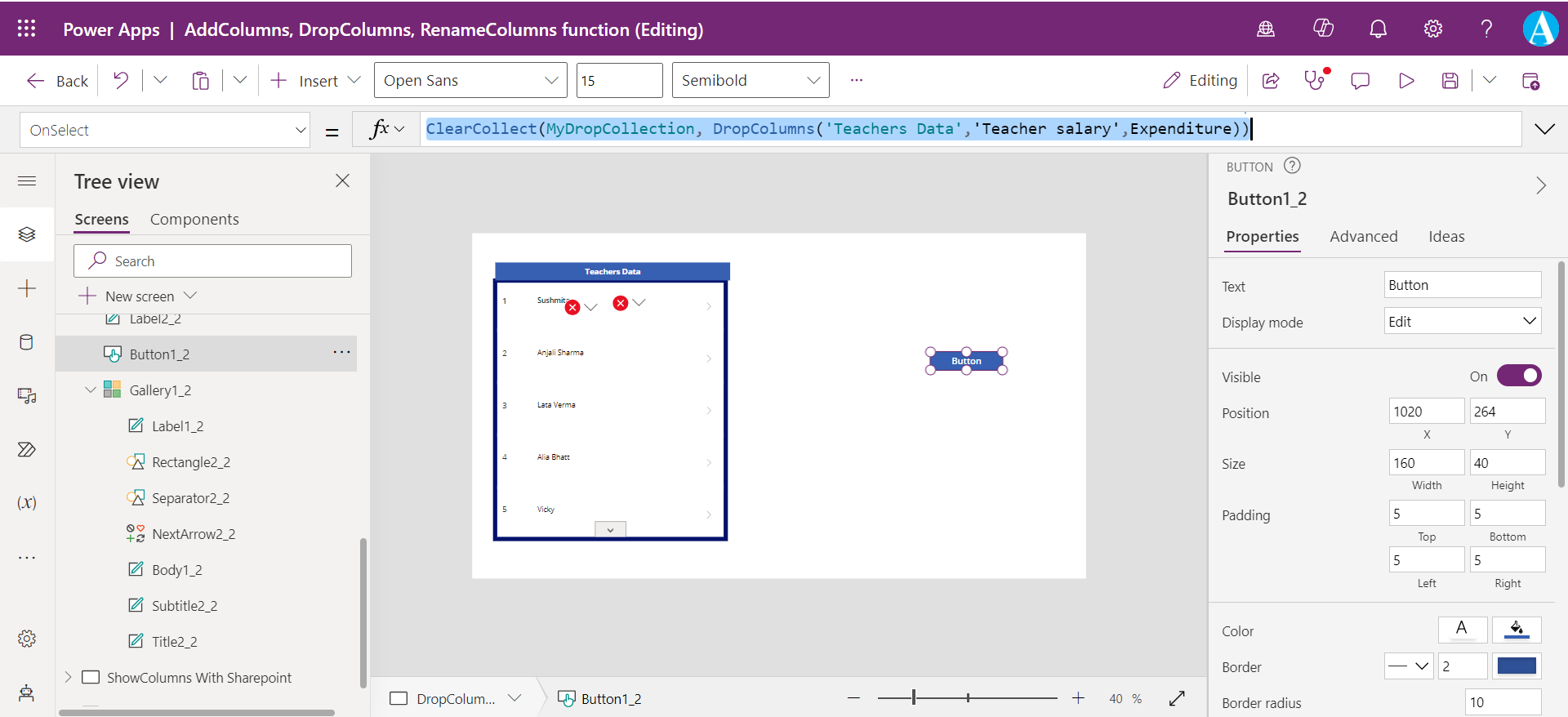The width and height of the screenshot is (1568, 717).
Task: Click the Save icon in toolbar
Action: [1450, 80]
